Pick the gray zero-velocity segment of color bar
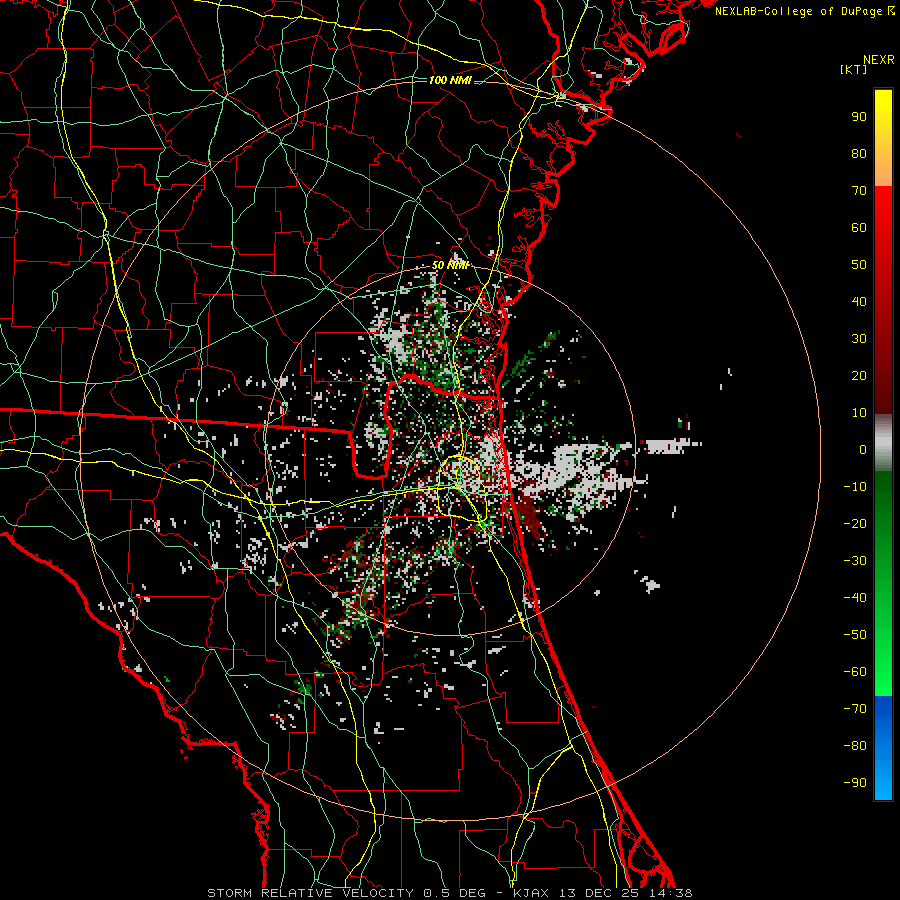The height and width of the screenshot is (900, 900). tap(883, 443)
